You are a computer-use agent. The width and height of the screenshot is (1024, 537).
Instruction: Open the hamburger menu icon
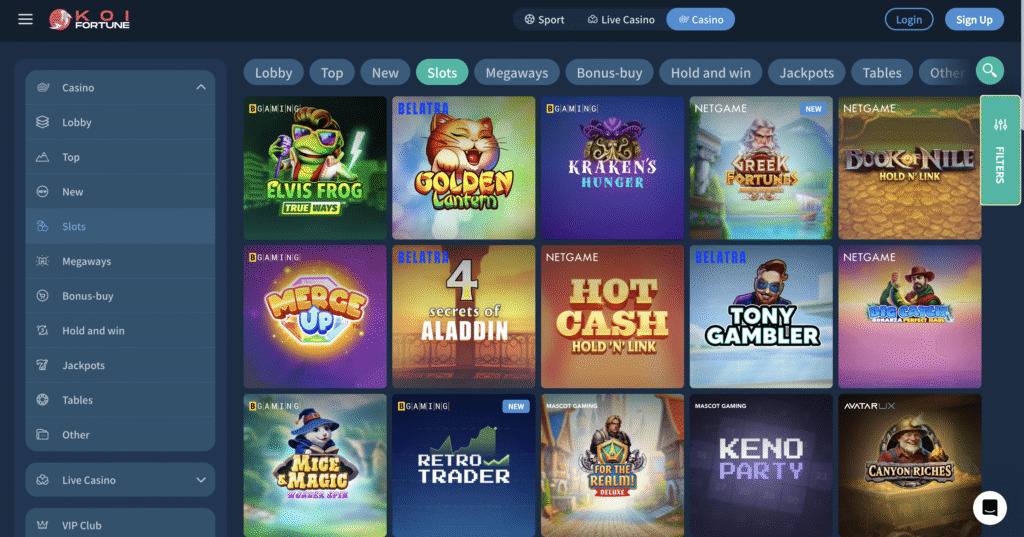coord(25,19)
